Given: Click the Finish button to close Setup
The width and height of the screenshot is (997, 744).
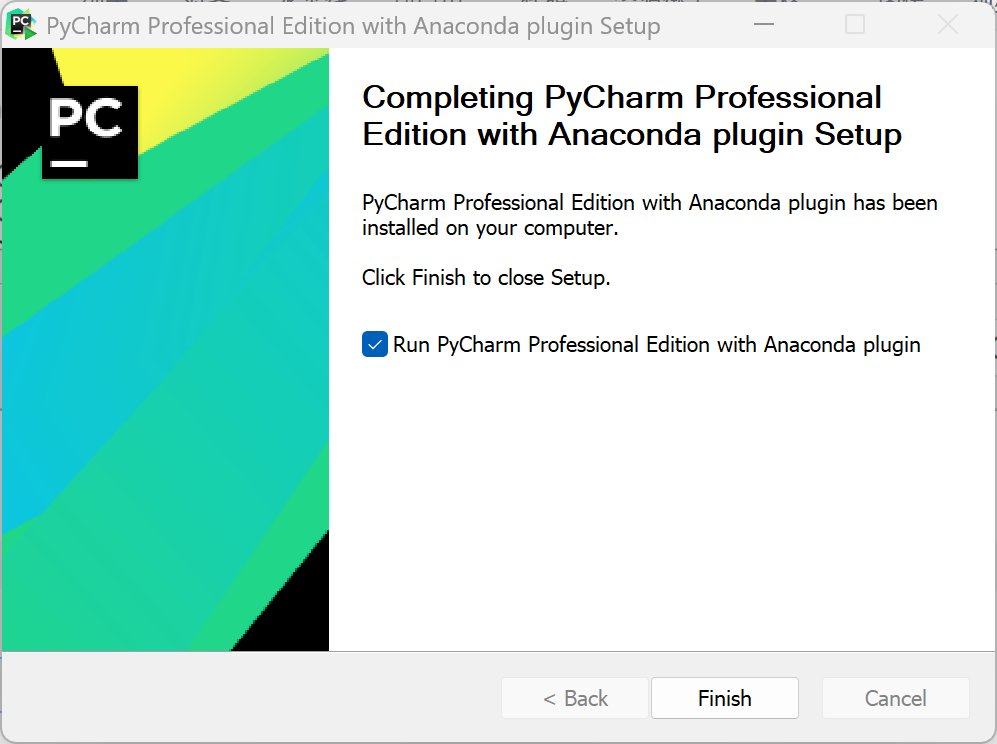Looking at the screenshot, I should (x=724, y=698).
